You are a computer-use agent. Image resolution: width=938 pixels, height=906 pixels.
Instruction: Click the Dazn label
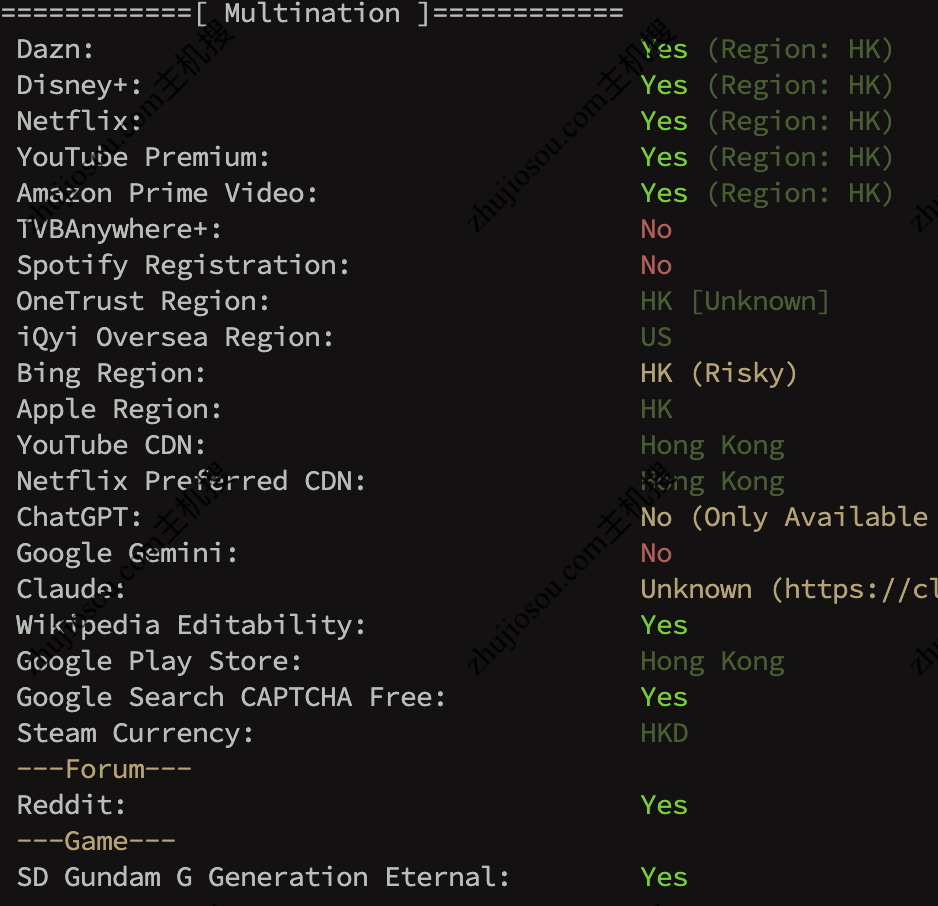[x=55, y=49]
